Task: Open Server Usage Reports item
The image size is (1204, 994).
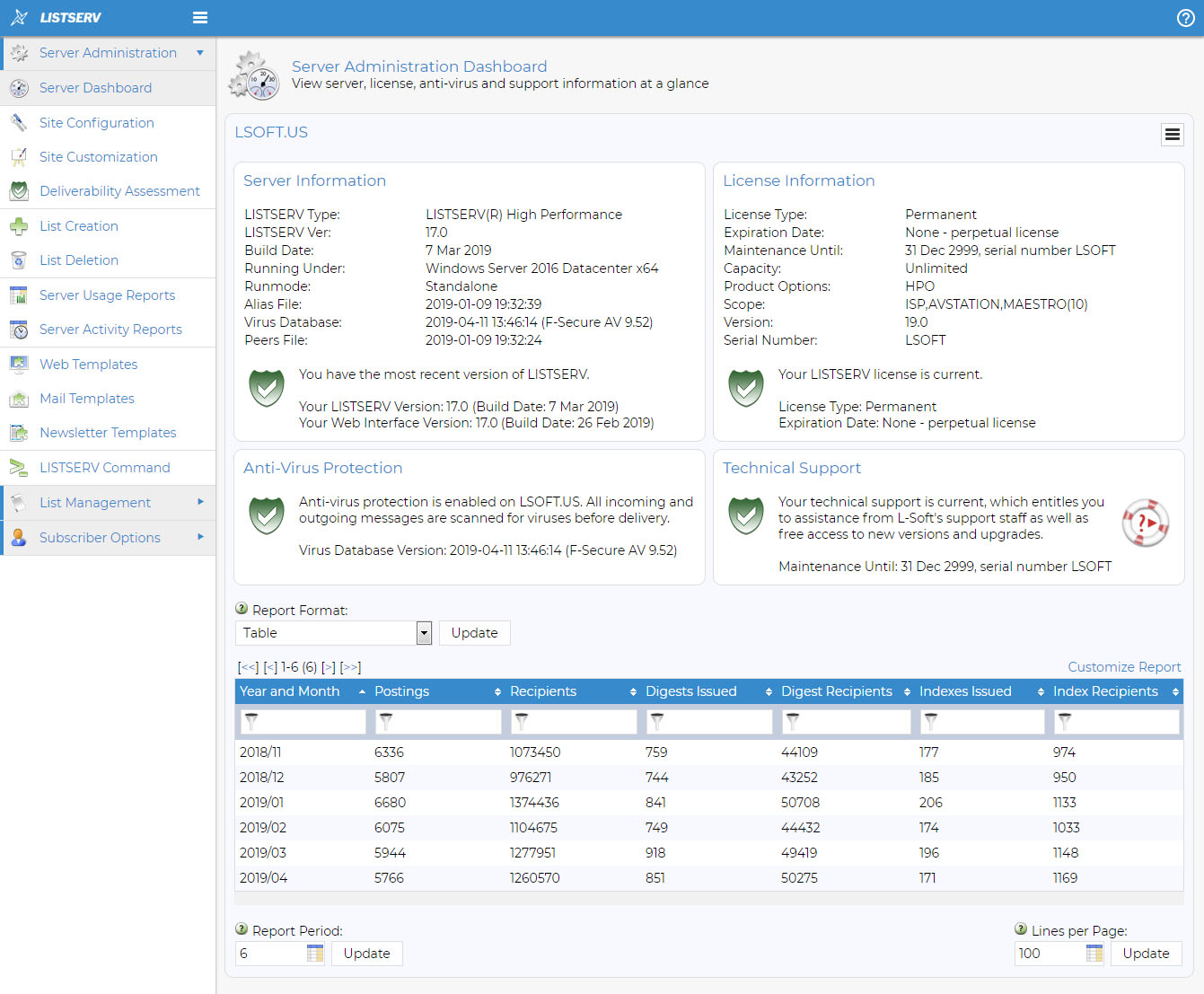Action: pos(107,295)
